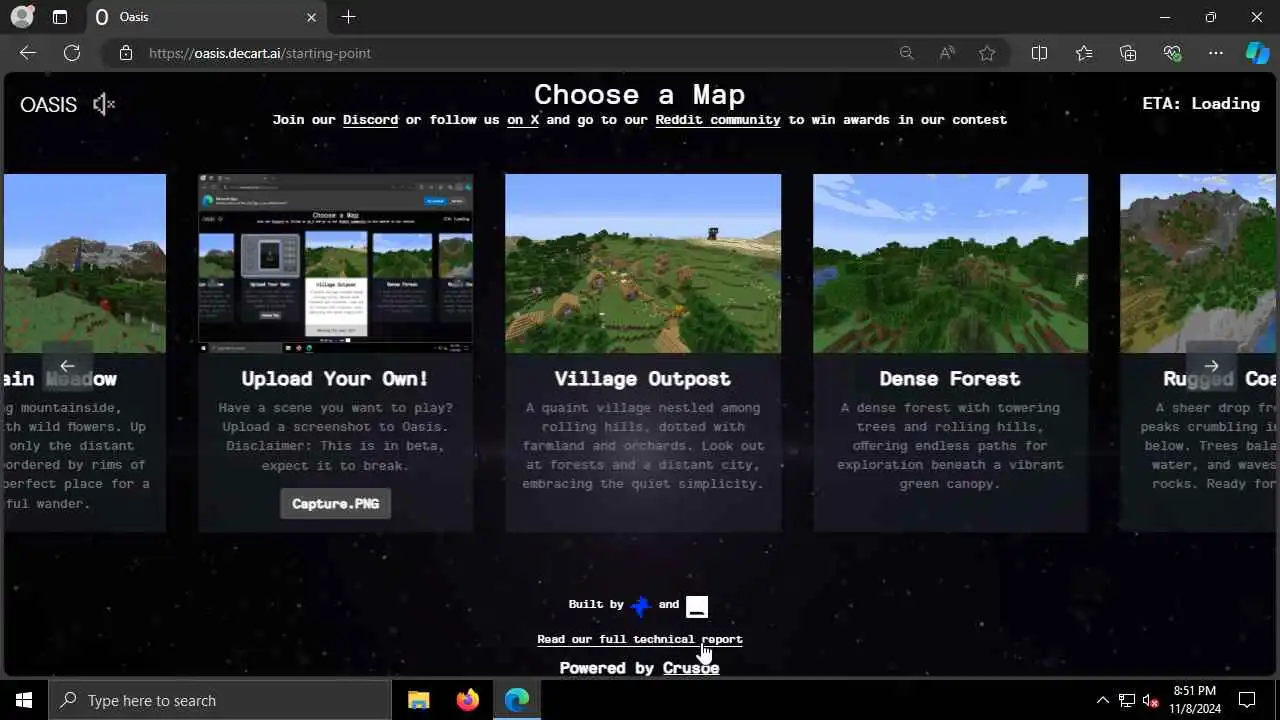Toggle the Oasis sound mute icon

click(104, 104)
